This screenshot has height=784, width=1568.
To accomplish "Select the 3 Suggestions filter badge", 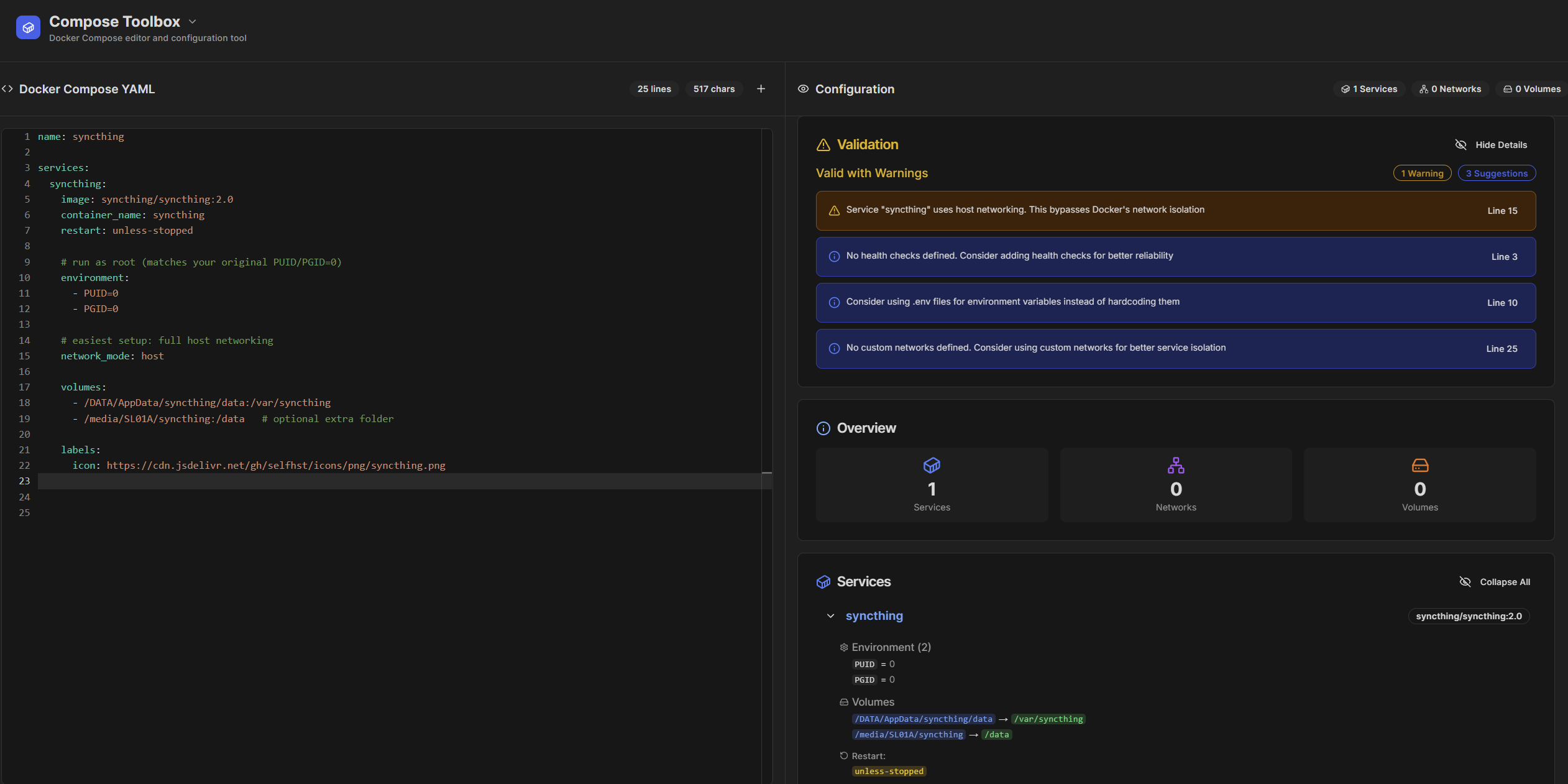I will 1496,173.
